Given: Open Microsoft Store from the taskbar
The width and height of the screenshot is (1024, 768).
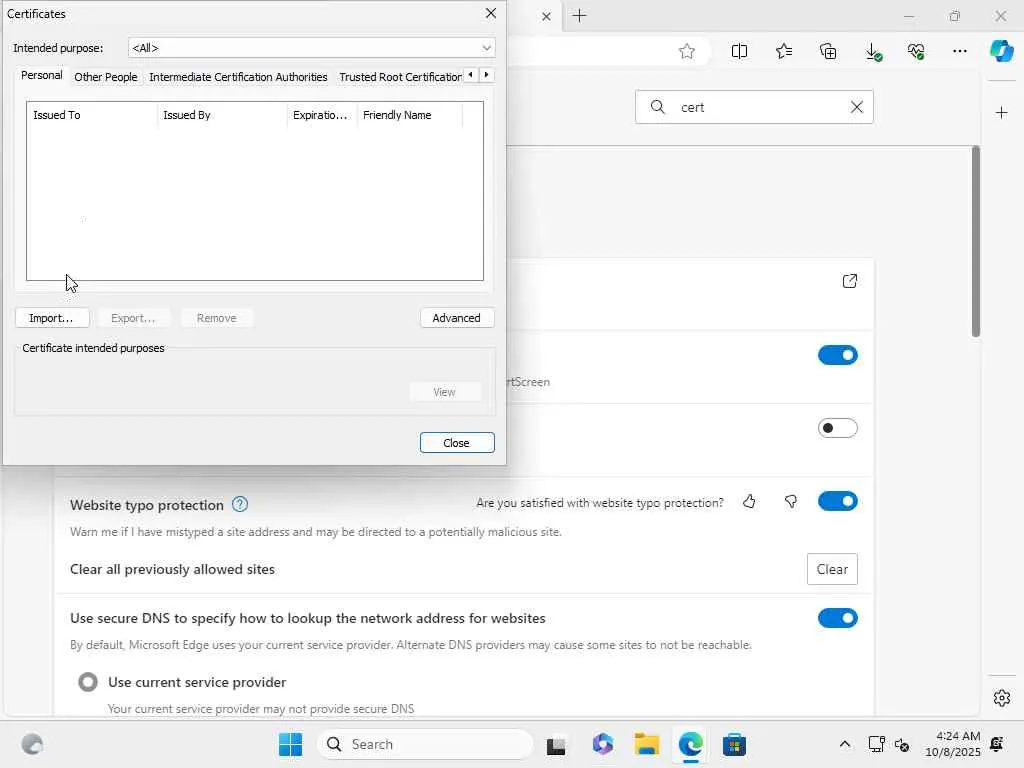Looking at the screenshot, I should click(734, 744).
